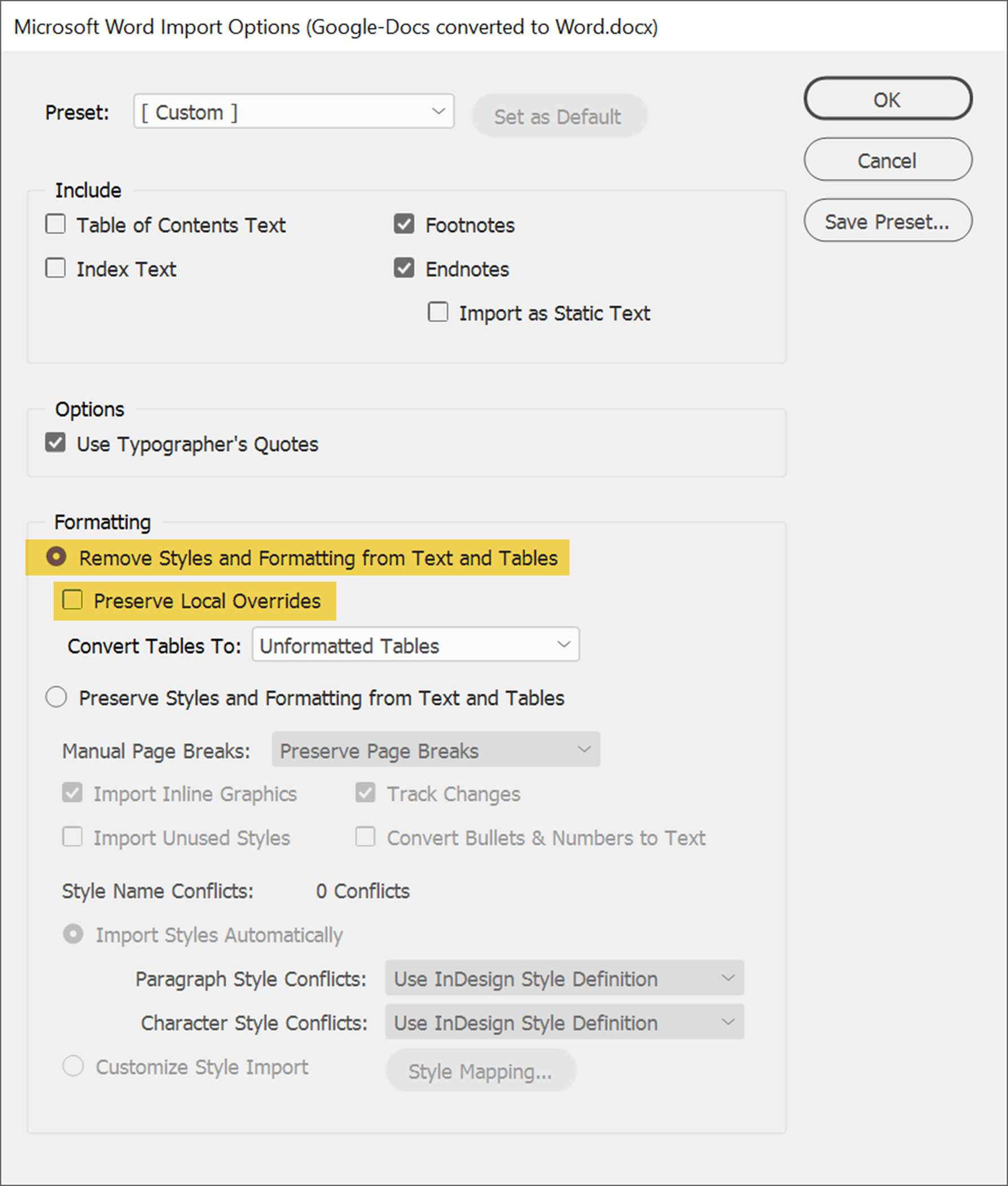
Task: Open Paragraph Style Conflicts dropdown
Action: [x=564, y=978]
